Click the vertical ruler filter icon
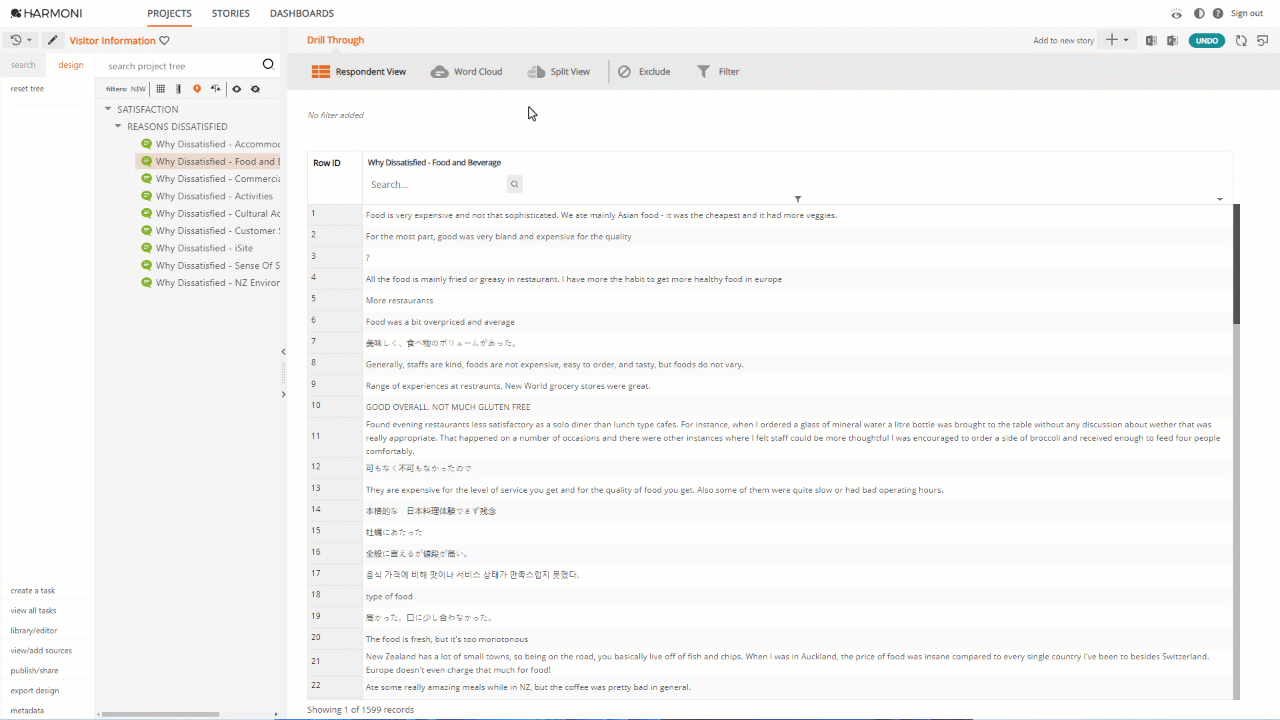 (179, 89)
